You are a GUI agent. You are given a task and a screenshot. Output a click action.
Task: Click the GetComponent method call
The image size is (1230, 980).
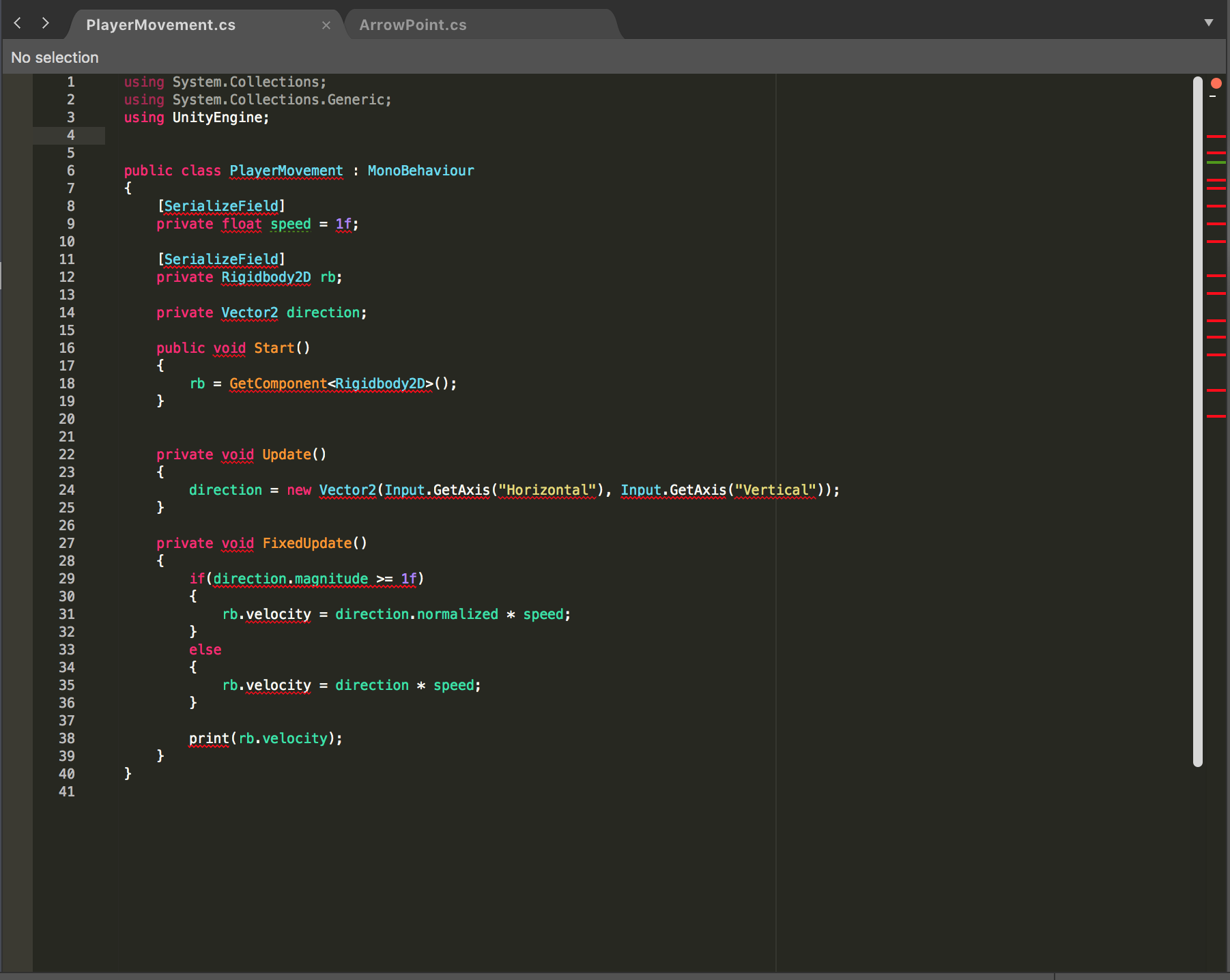pos(278,384)
